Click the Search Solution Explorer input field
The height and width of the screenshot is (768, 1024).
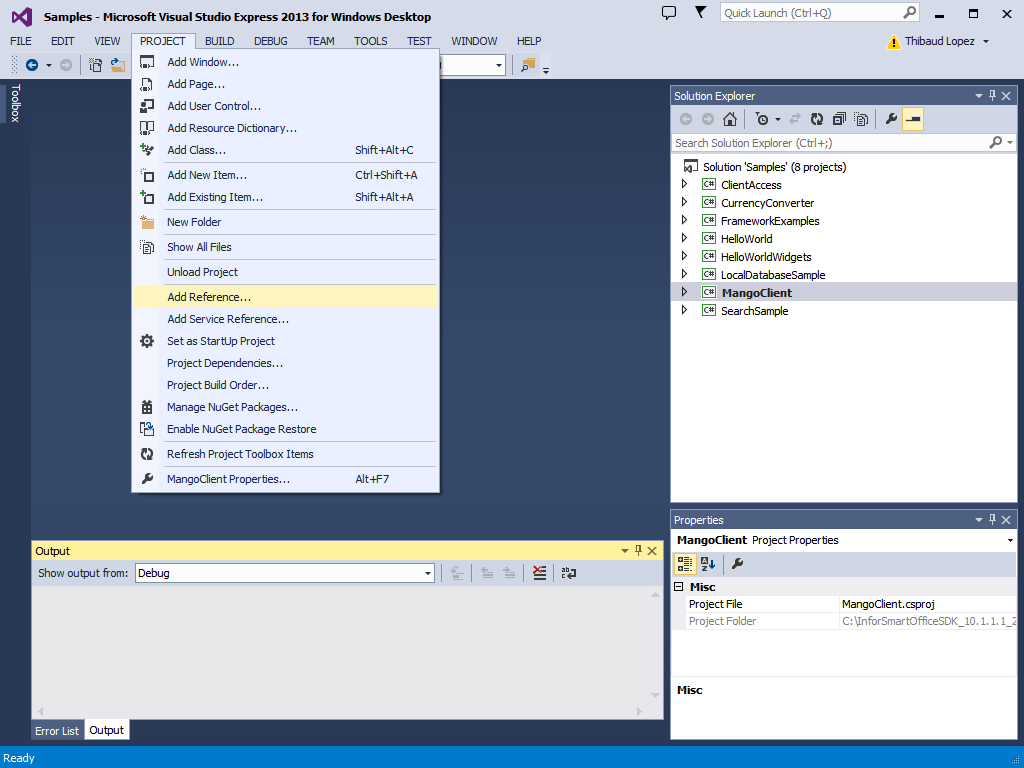coord(830,143)
